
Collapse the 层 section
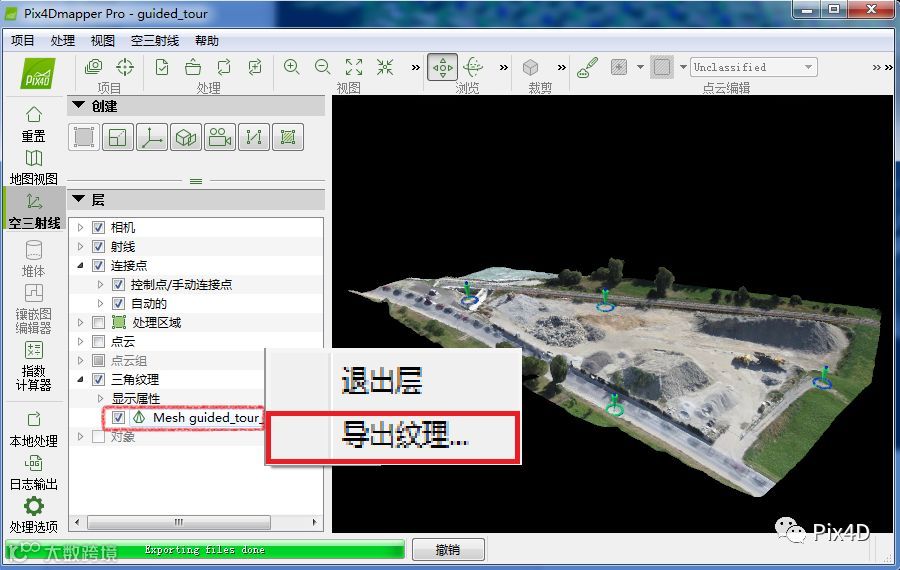click(79, 199)
